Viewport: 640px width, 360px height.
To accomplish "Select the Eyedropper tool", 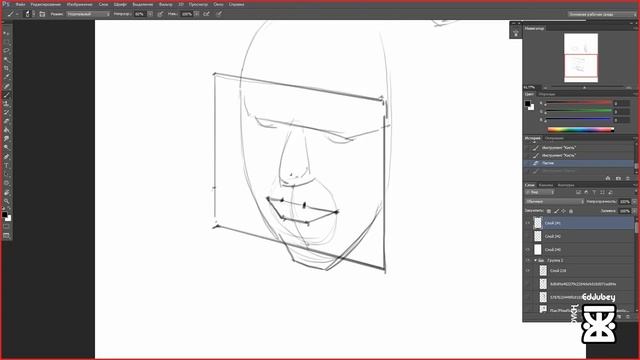I will click(x=7, y=77).
